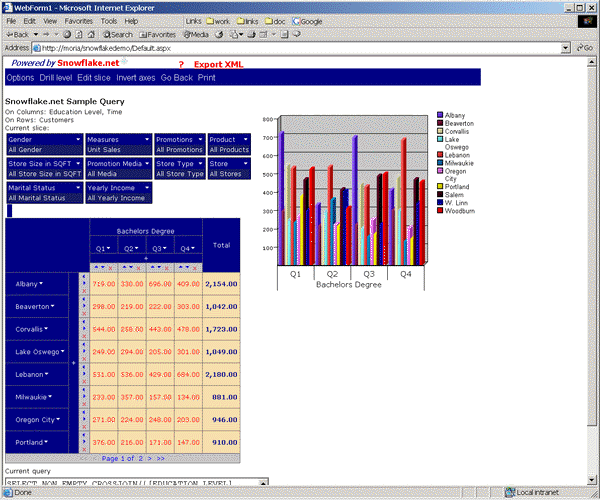Click the last page '>>' pager link

click(161, 458)
